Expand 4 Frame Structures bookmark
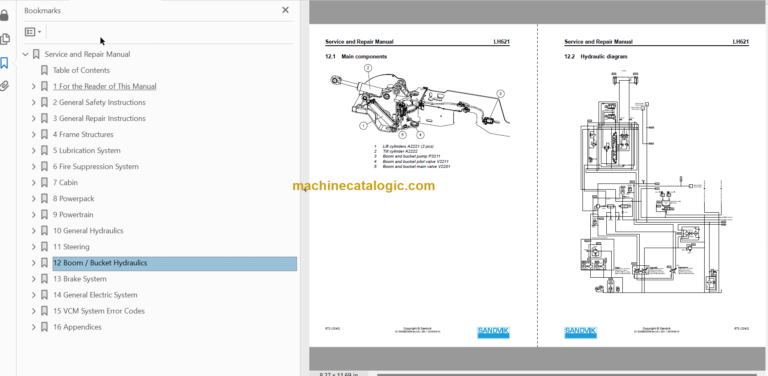Screen dimensions: 768x376 click(x=33, y=134)
